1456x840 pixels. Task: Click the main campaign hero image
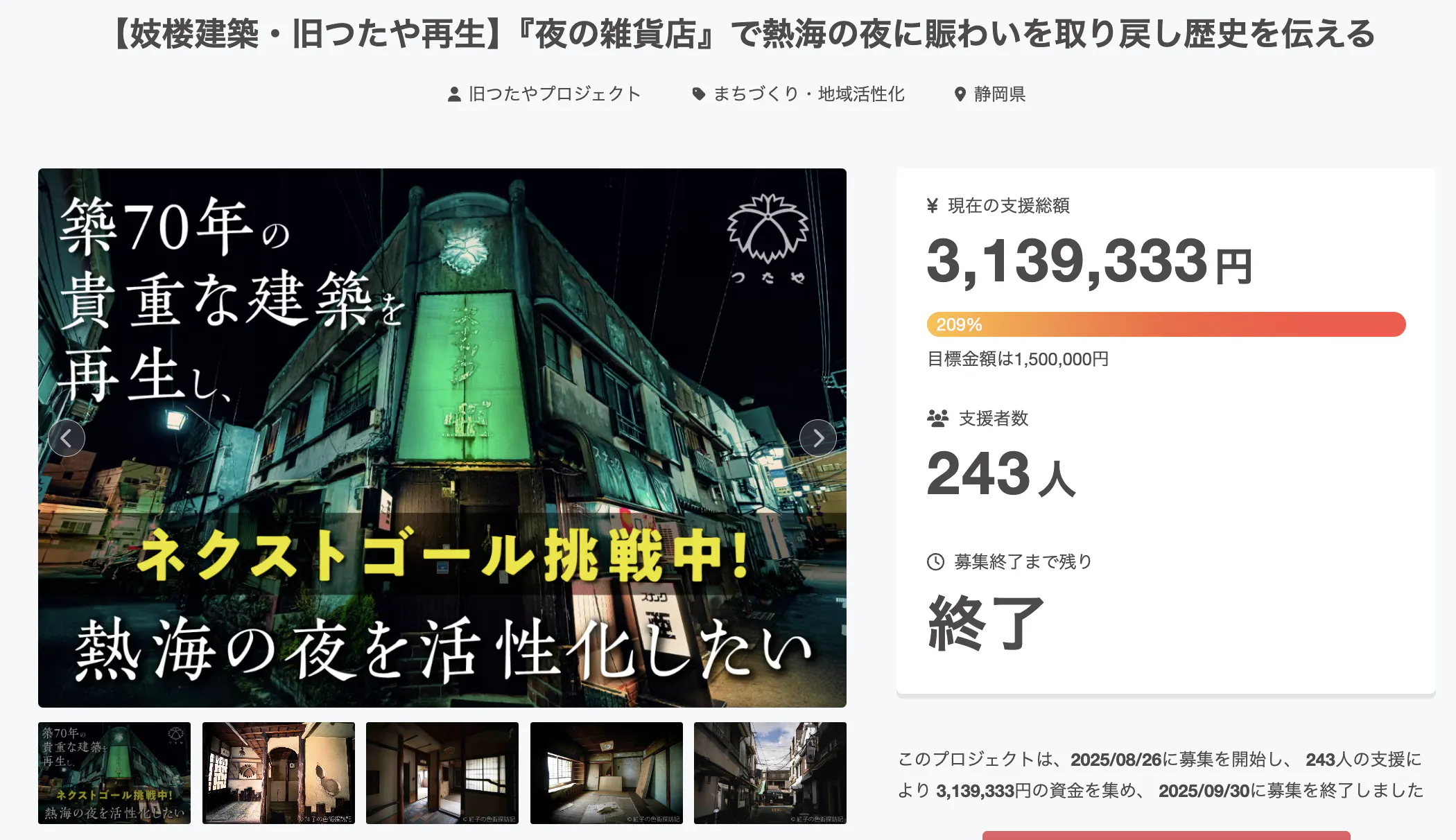tap(442, 438)
